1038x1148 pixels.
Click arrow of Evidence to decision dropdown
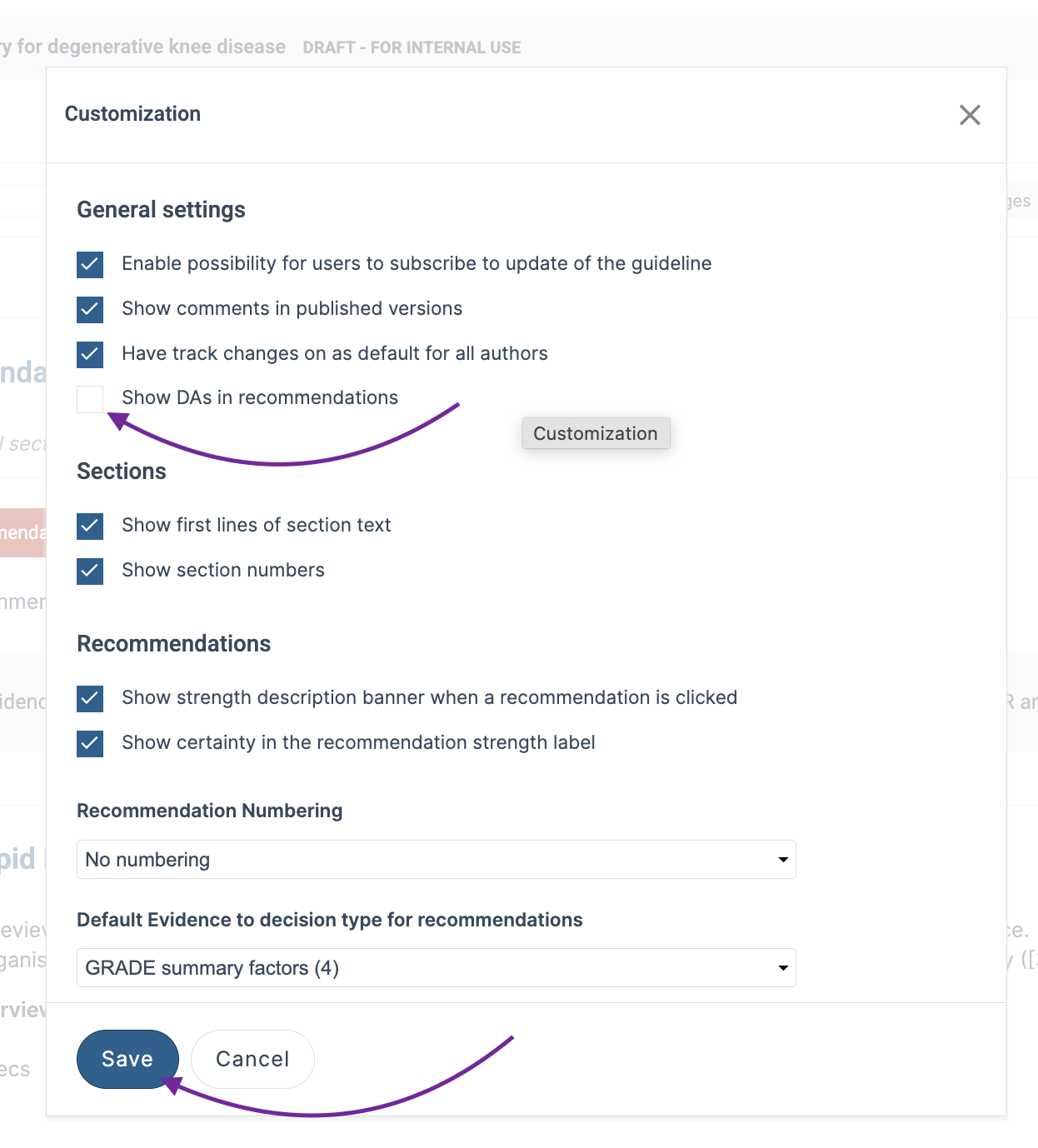pyautogui.click(x=783, y=968)
